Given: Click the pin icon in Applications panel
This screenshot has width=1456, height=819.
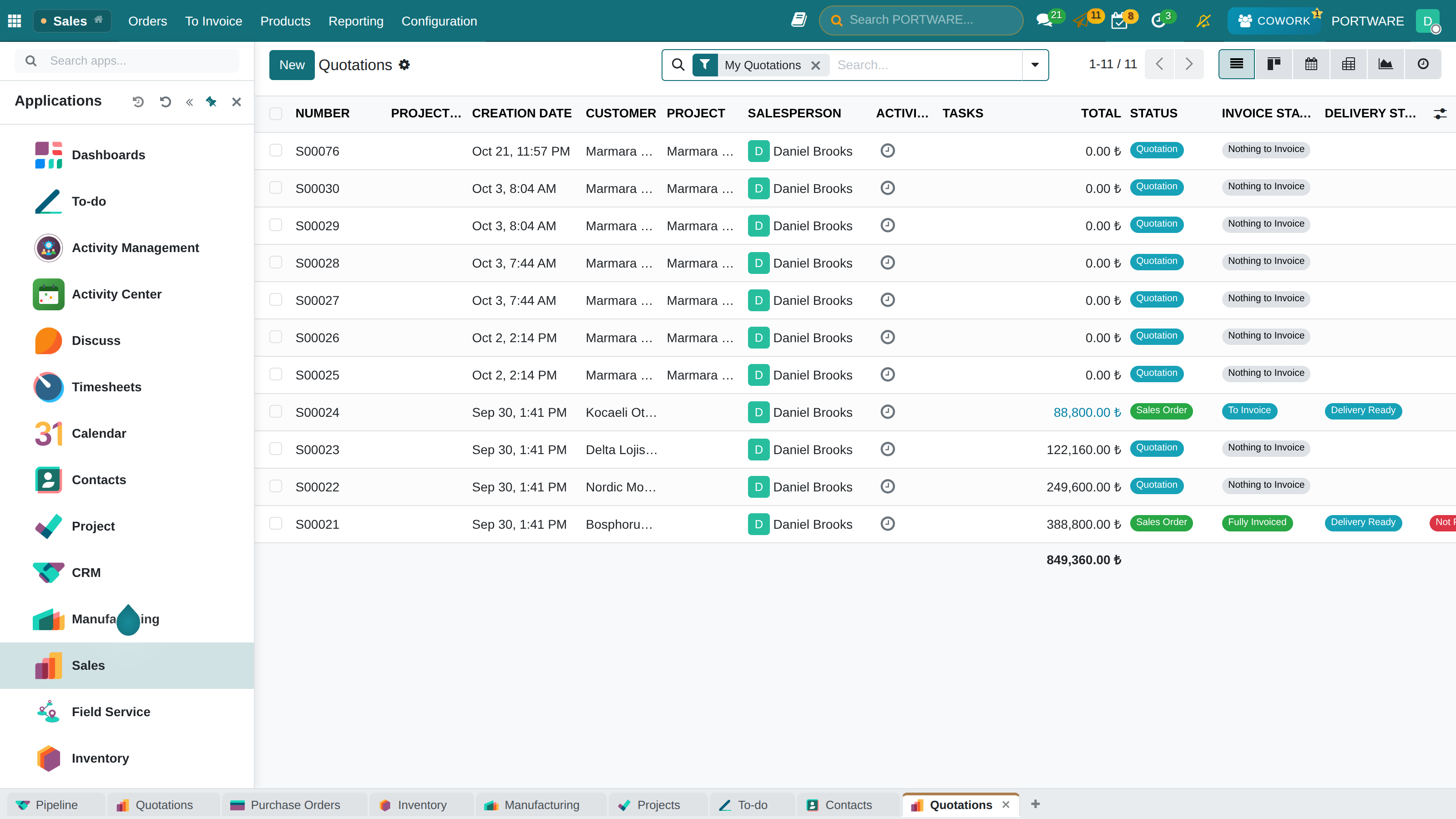Looking at the screenshot, I should pos(212,102).
